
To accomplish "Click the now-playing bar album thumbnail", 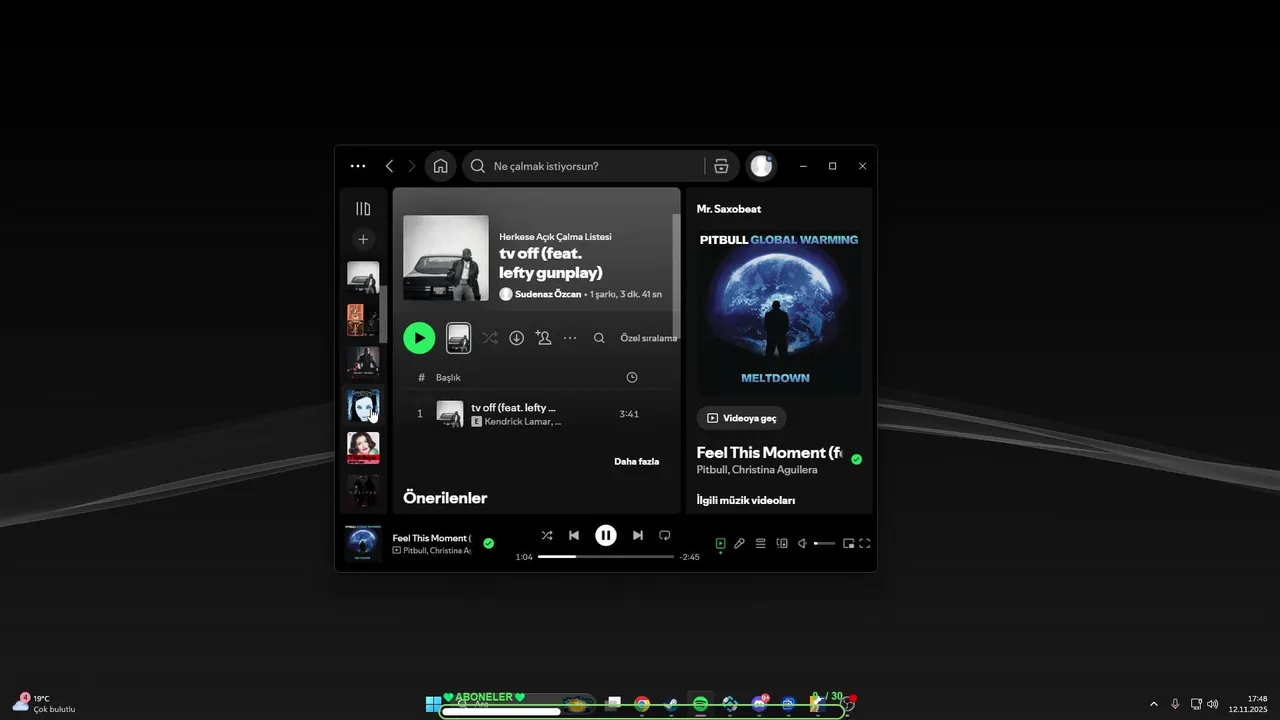I will click(363, 543).
